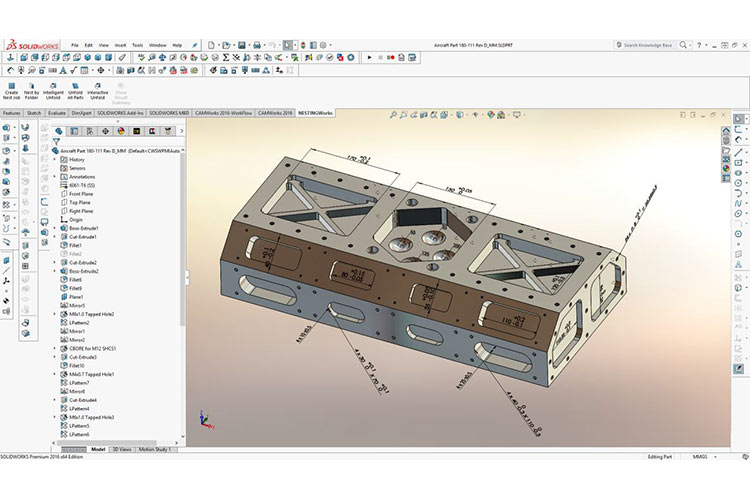This screenshot has width=750, height=500.
Task: Toggle the menu bar pin icon
Action: coord(195,45)
